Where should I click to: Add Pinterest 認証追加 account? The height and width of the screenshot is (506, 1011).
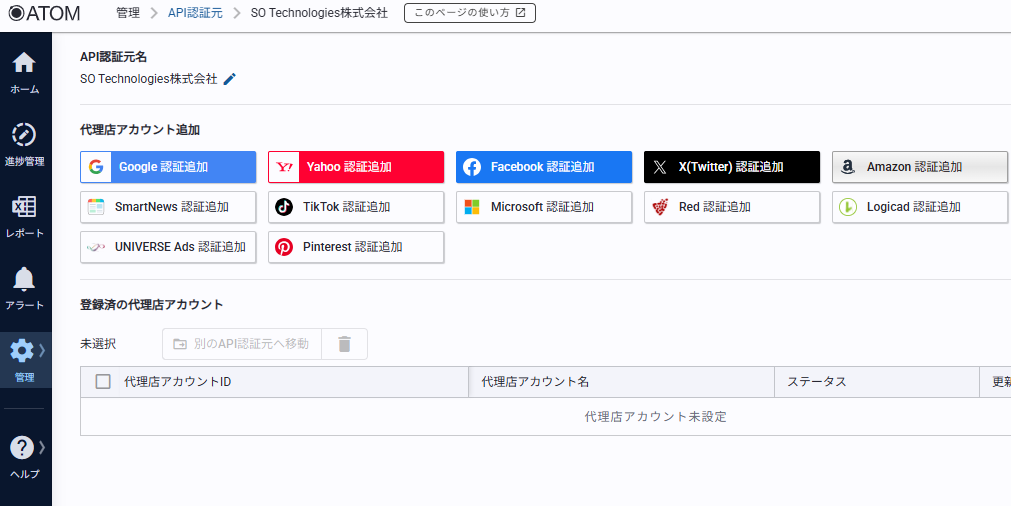coord(356,247)
